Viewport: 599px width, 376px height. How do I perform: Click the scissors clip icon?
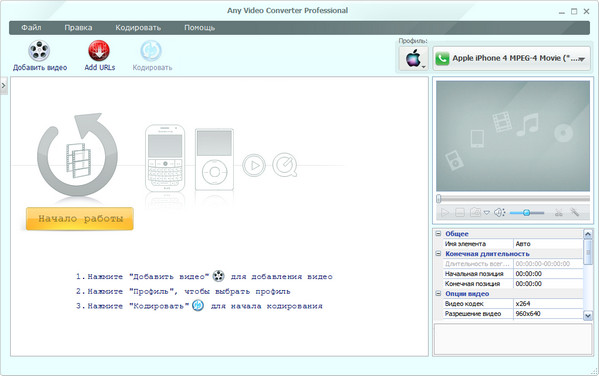point(559,212)
